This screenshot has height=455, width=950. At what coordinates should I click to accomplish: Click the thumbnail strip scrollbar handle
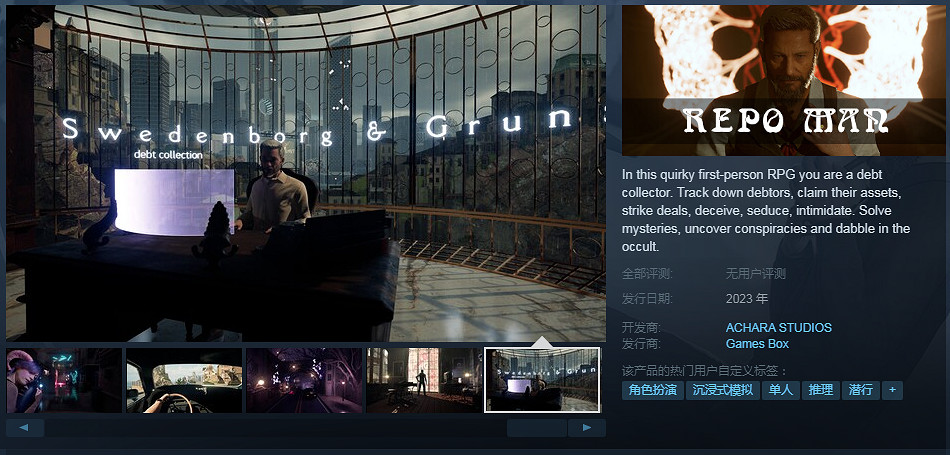click(537, 428)
